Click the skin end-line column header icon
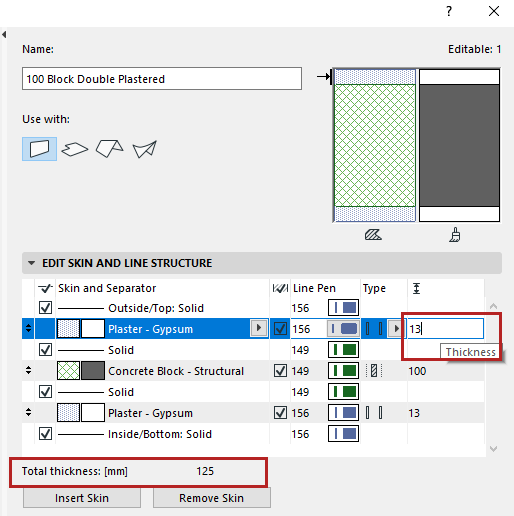 click(x=280, y=288)
